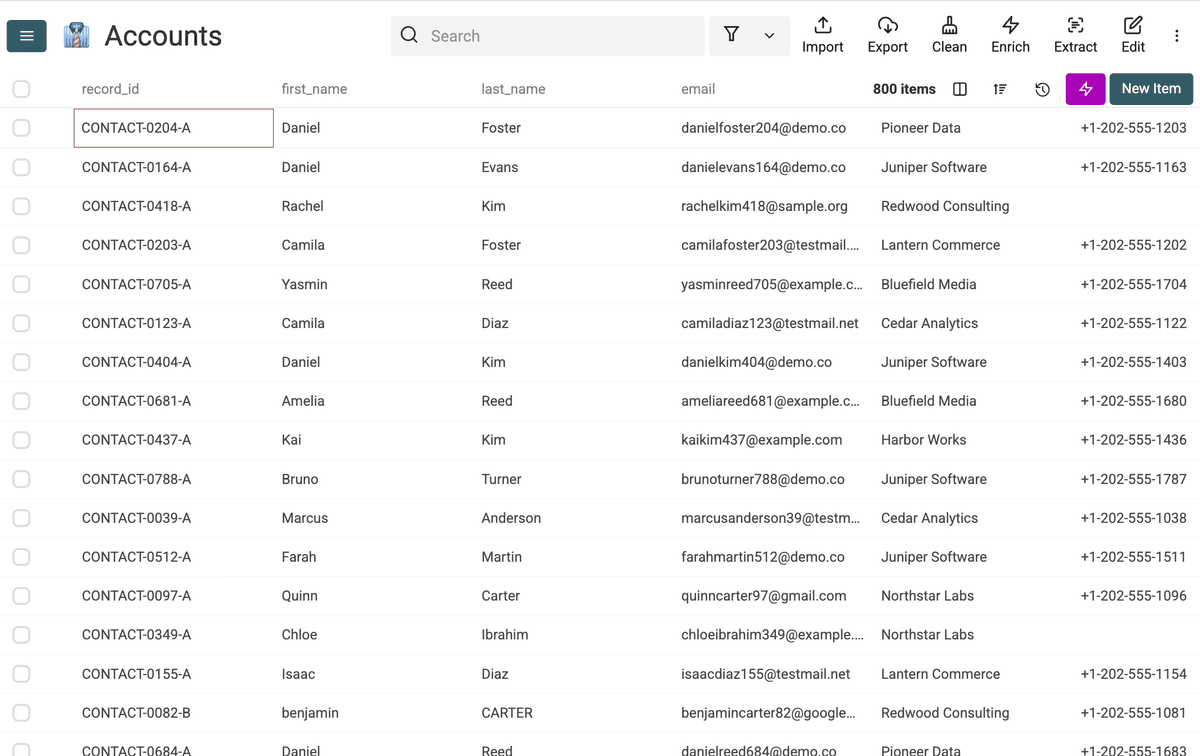Screen dimensions: 1200x756
Task: Click the purple lightning action button
Action: click(x=1085, y=89)
